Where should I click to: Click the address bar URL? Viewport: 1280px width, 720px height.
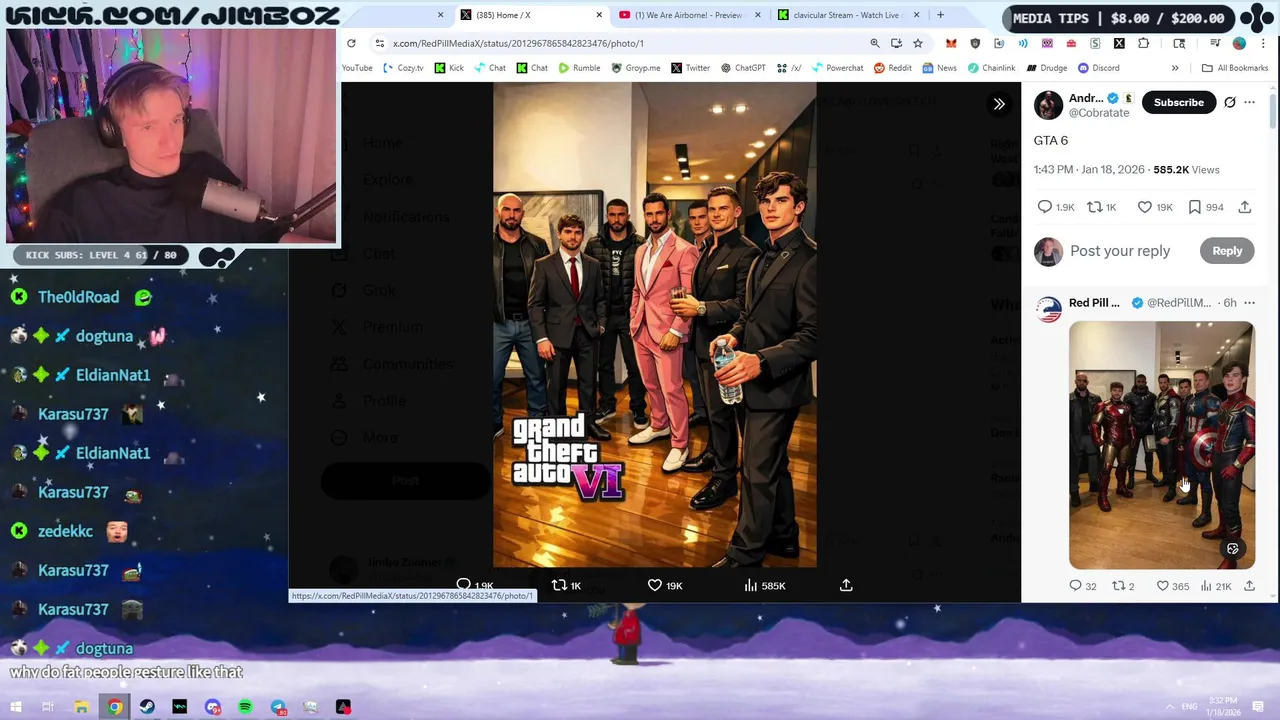[518, 43]
